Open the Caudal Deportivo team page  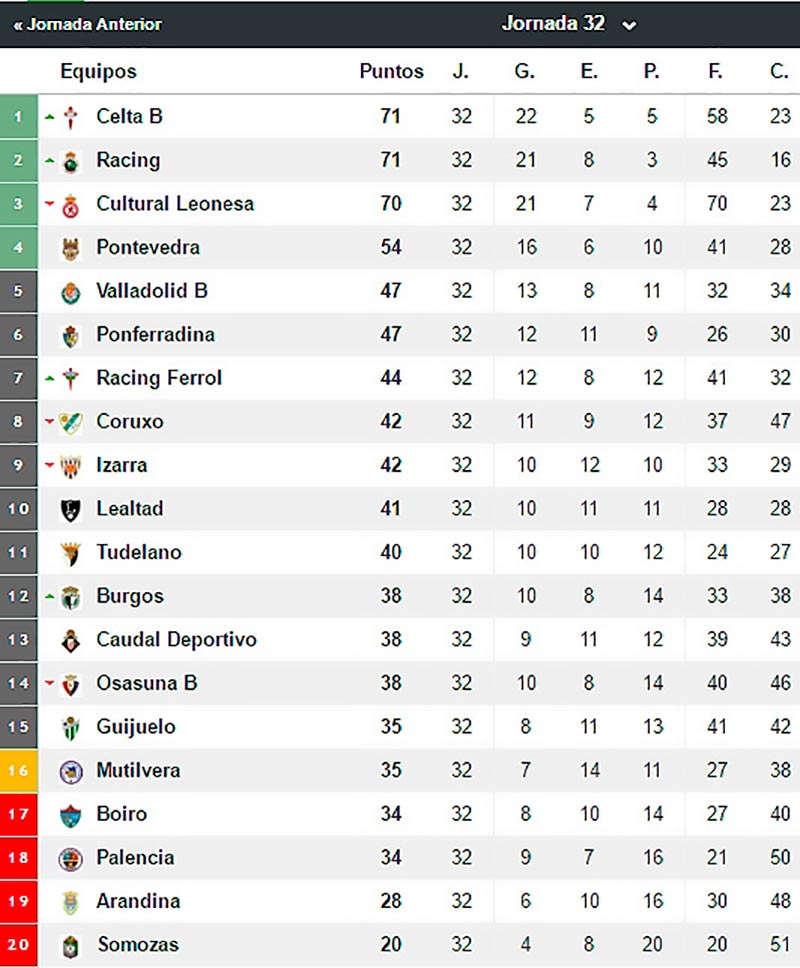(175, 639)
